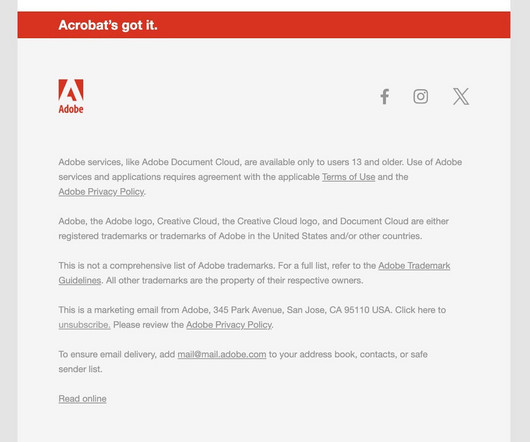The width and height of the screenshot is (530, 442).
Task: Open the Read online link
Action: 82,399
